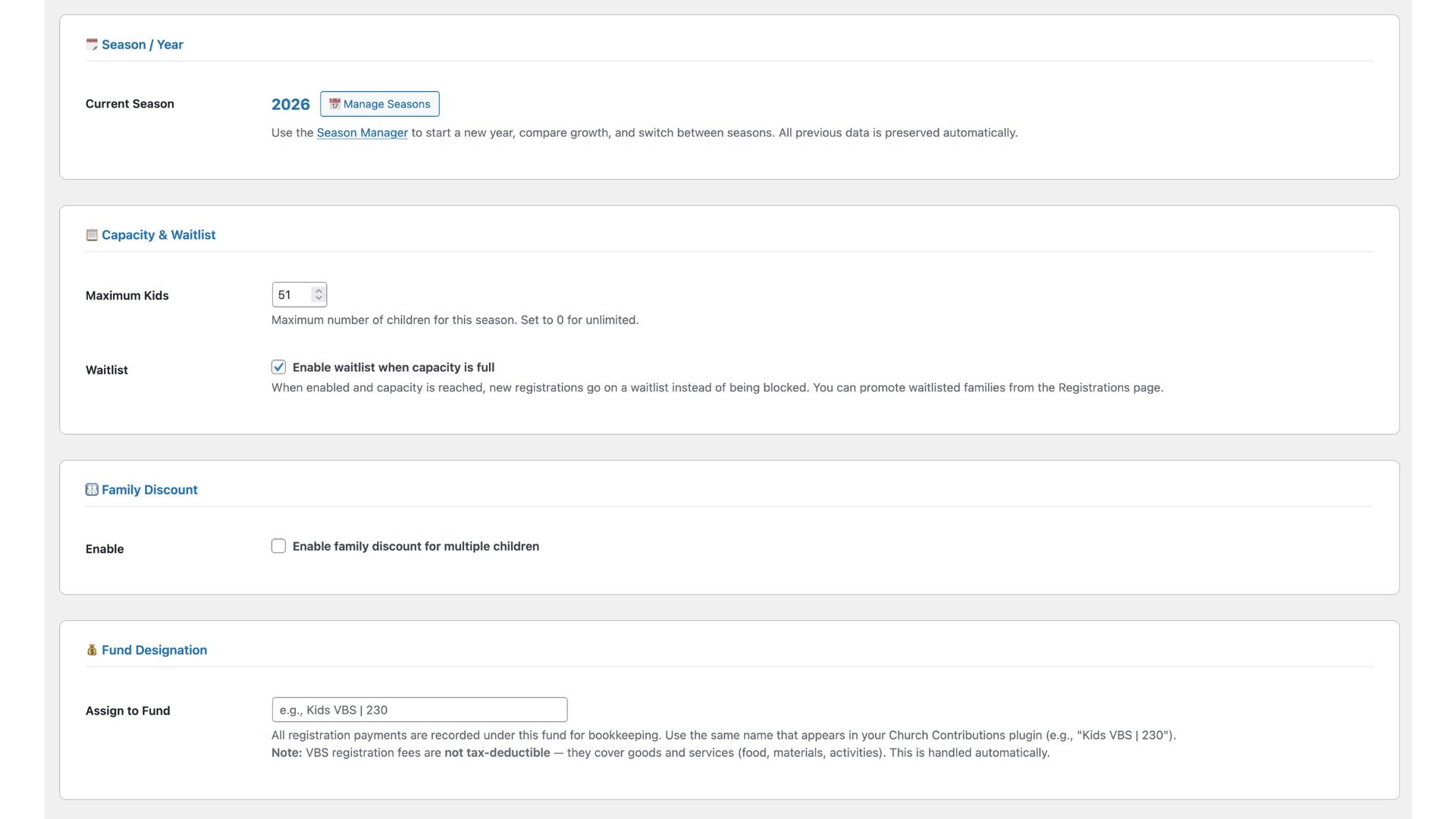This screenshot has height=819, width=1456.
Task: Decrease Maximum Kids with the down arrow
Action: click(x=318, y=299)
